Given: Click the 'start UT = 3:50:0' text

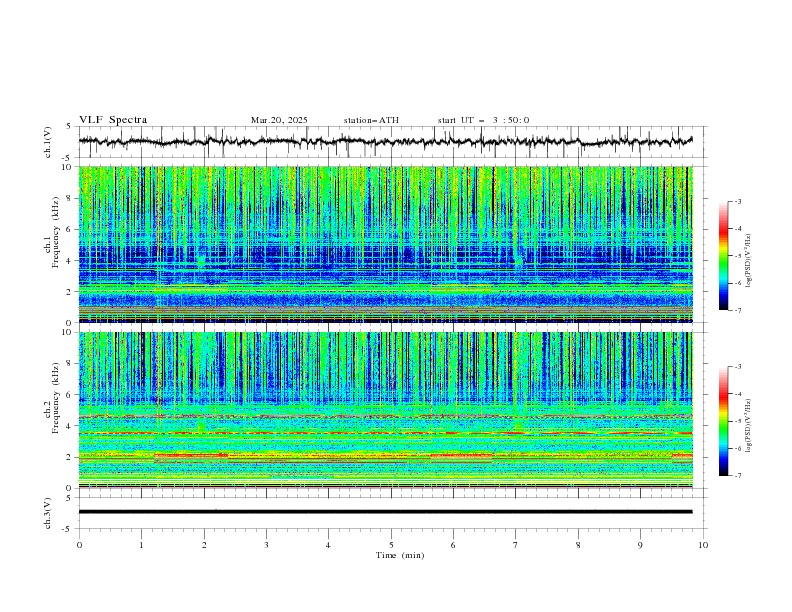Looking at the screenshot, I should (x=483, y=120).
